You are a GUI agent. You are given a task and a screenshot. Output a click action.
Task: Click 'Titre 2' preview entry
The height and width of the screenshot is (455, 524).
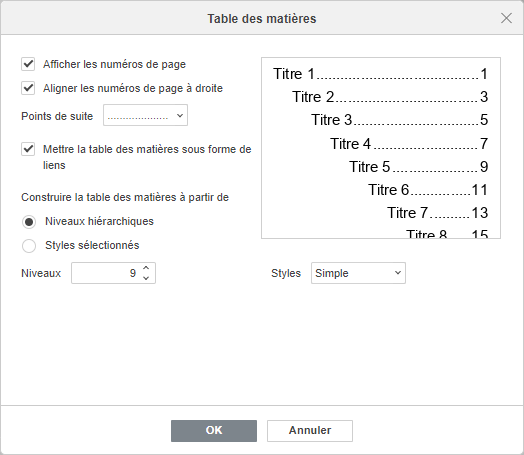point(313,97)
